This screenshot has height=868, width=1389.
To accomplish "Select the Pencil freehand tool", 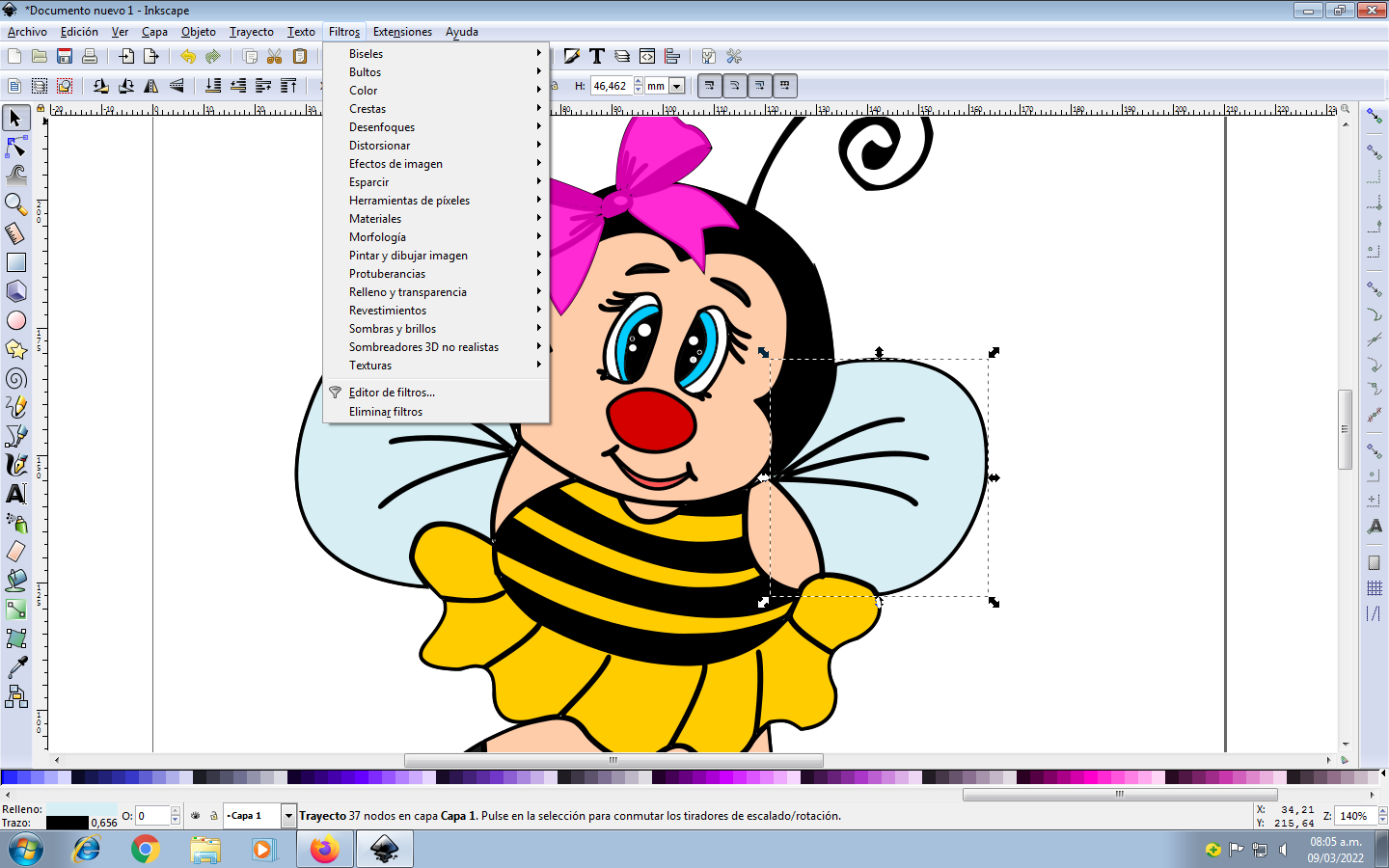I will [15, 407].
